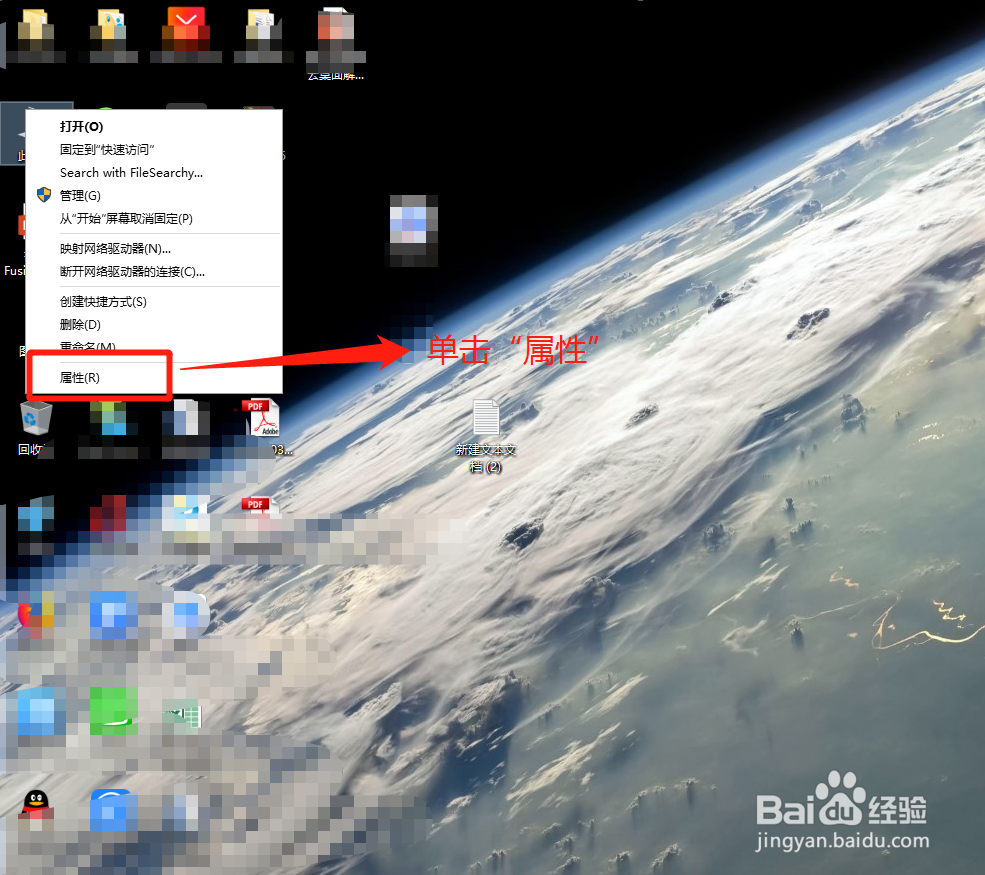This screenshot has width=985, height=875.
Task: Select the Recycle Bin desktop icon
Action: [x=36, y=418]
